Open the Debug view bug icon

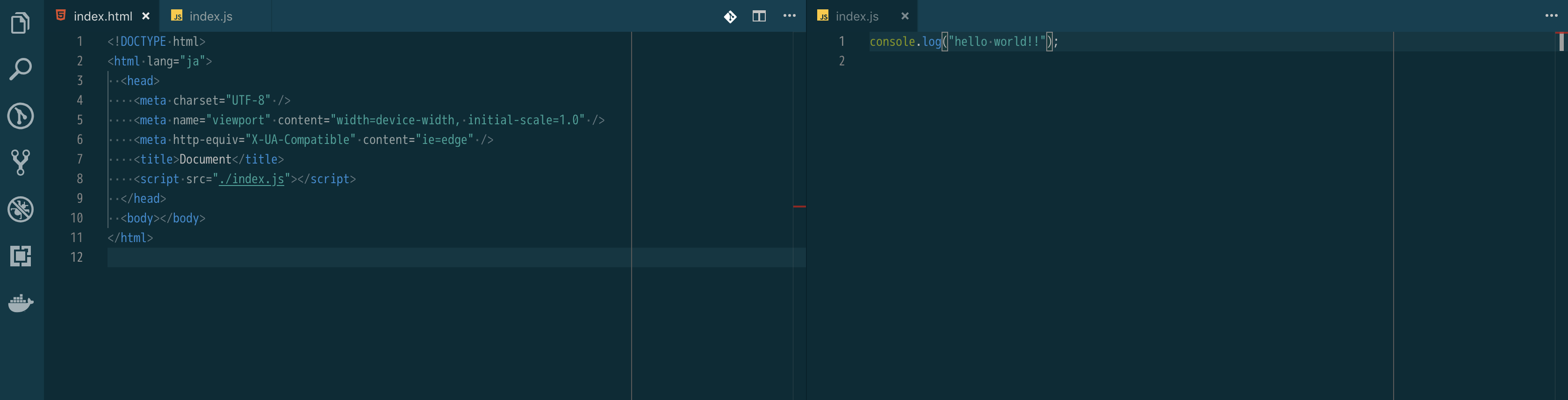click(x=21, y=209)
